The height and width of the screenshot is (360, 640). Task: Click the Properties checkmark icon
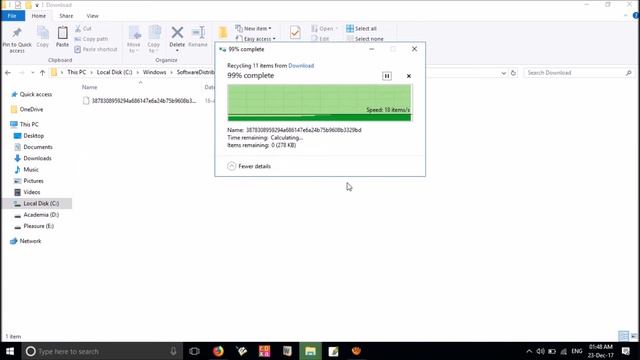point(295,33)
